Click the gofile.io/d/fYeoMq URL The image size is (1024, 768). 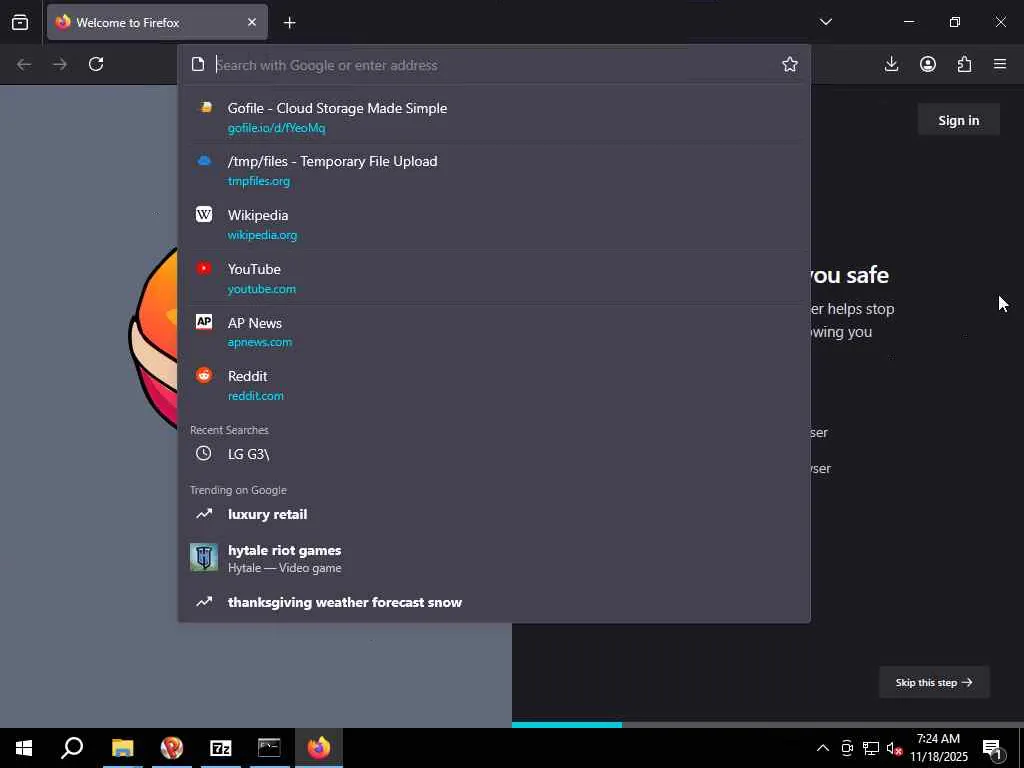pos(276,128)
